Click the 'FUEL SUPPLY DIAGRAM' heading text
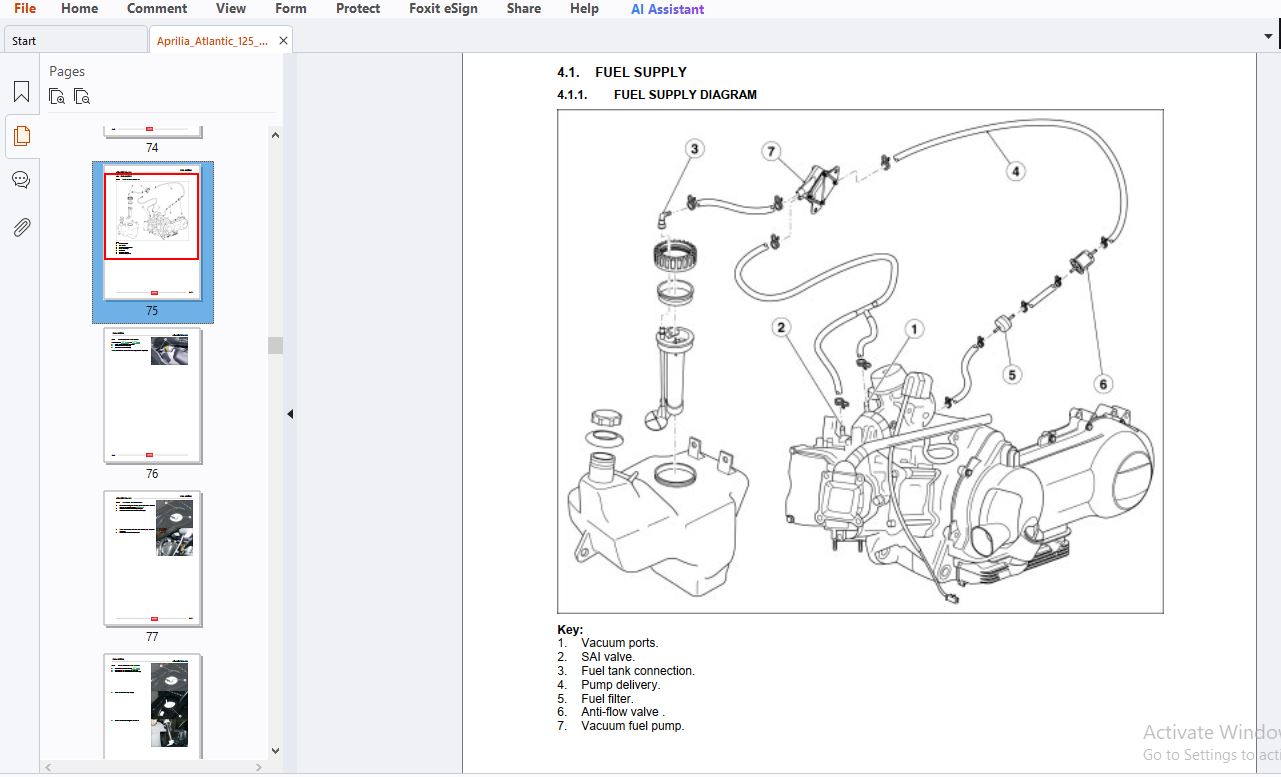The width and height of the screenshot is (1281, 777). (685, 95)
